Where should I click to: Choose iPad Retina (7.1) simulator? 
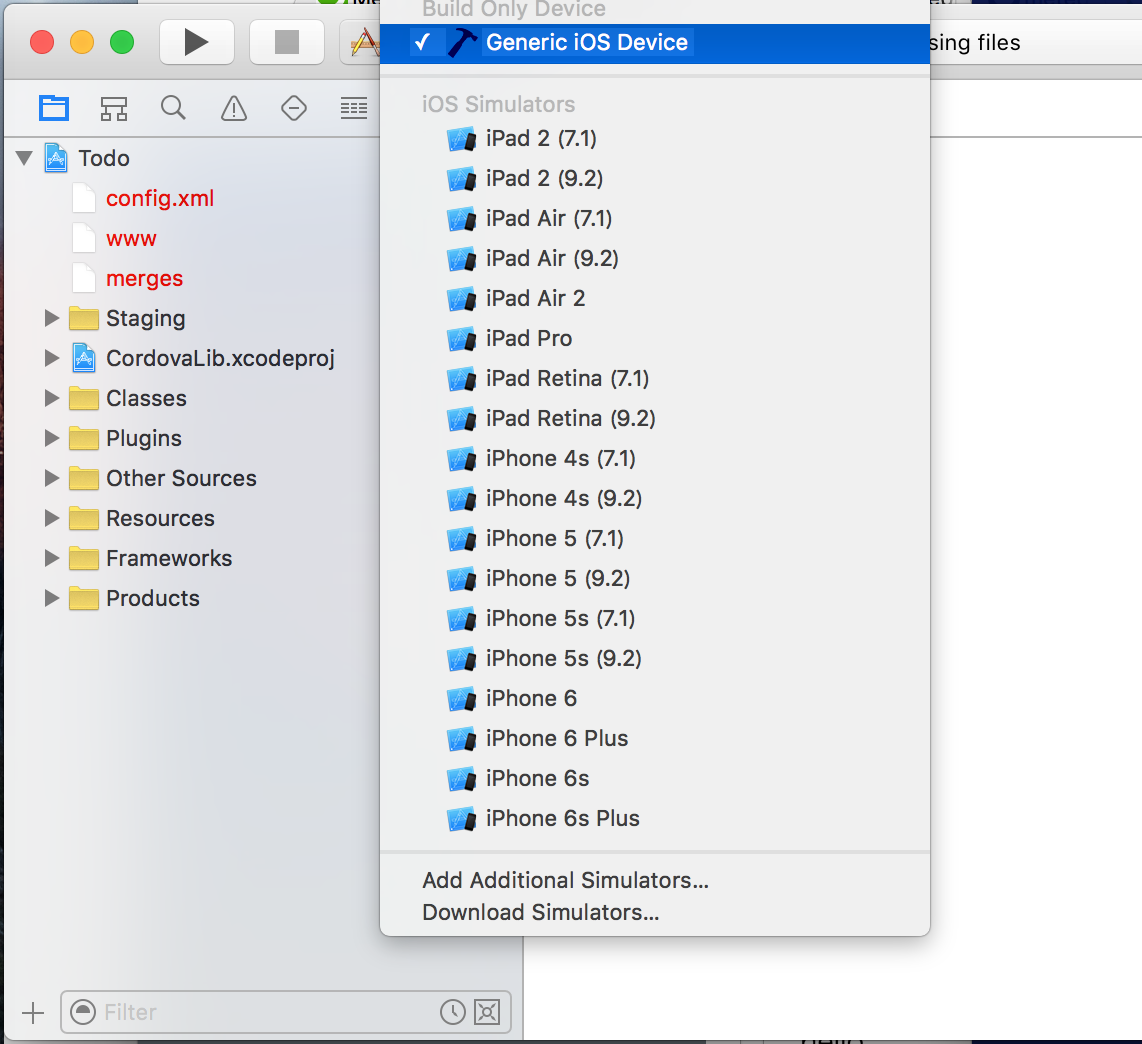click(x=655, y=379)
